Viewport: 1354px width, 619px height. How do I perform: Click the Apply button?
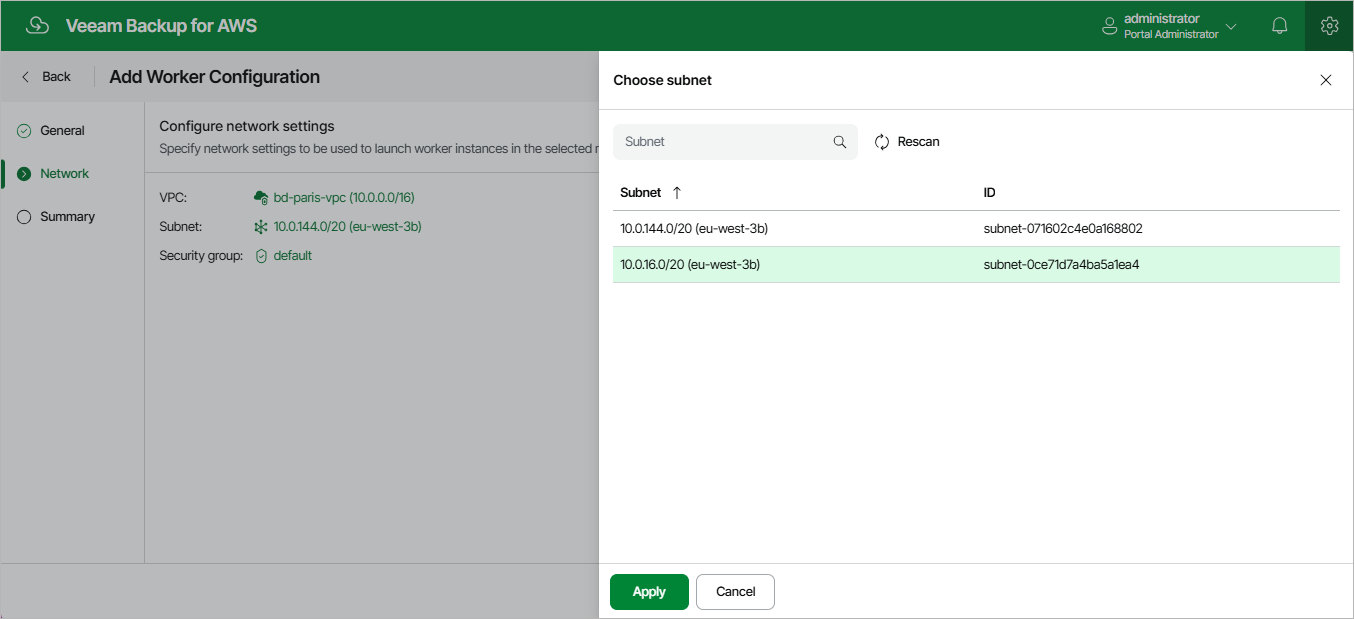[x=649, y=592]
